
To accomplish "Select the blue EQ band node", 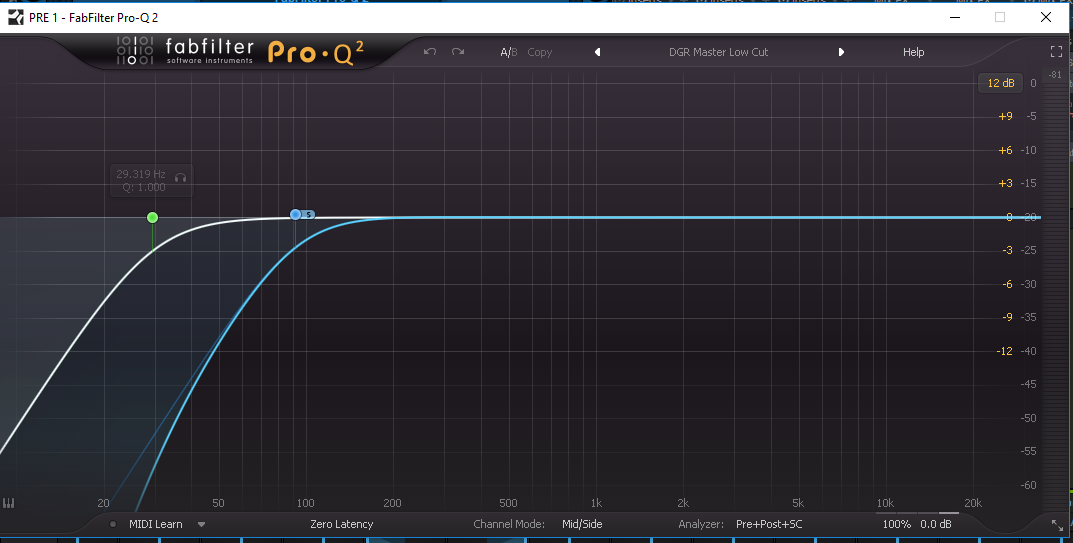I will pos(295,214).
